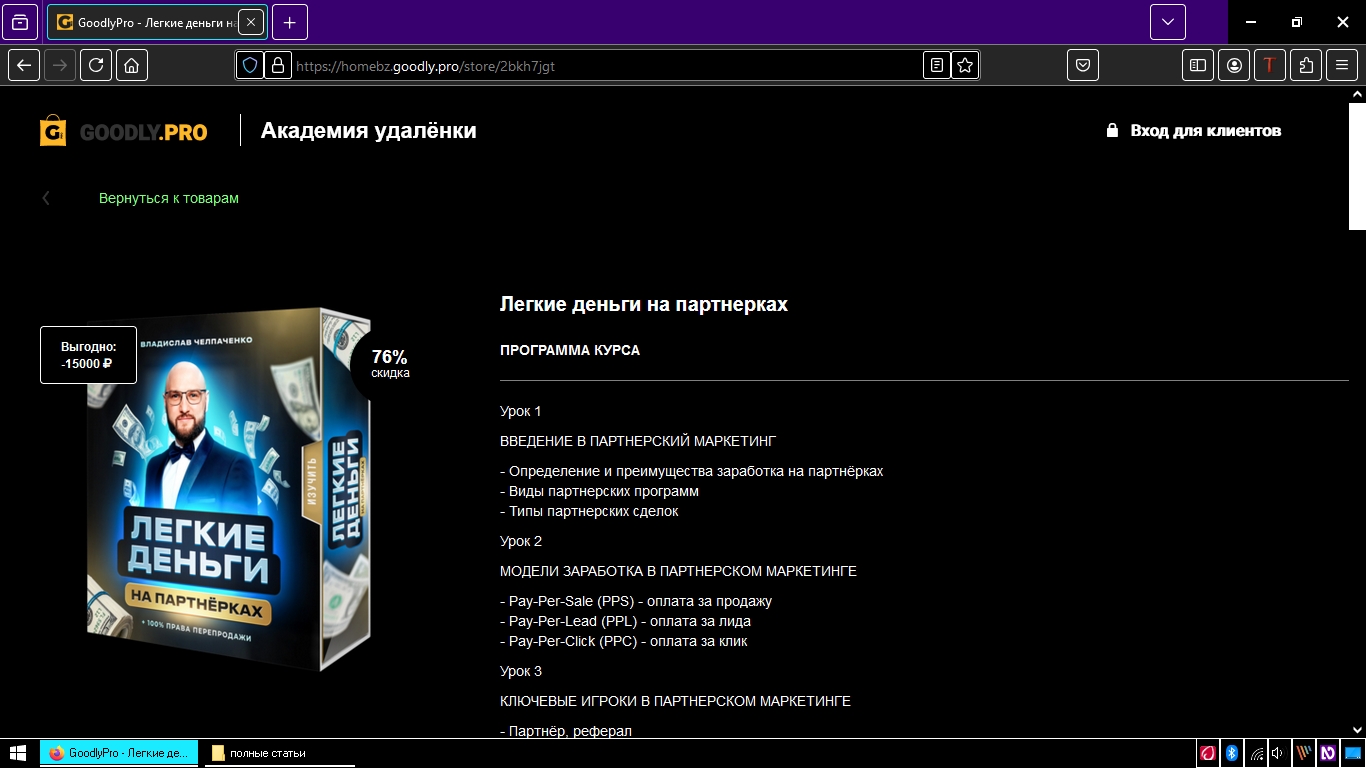1366x768 pixels.
Task: Open the browser application hamburger menu
Action: point(1342,65)
